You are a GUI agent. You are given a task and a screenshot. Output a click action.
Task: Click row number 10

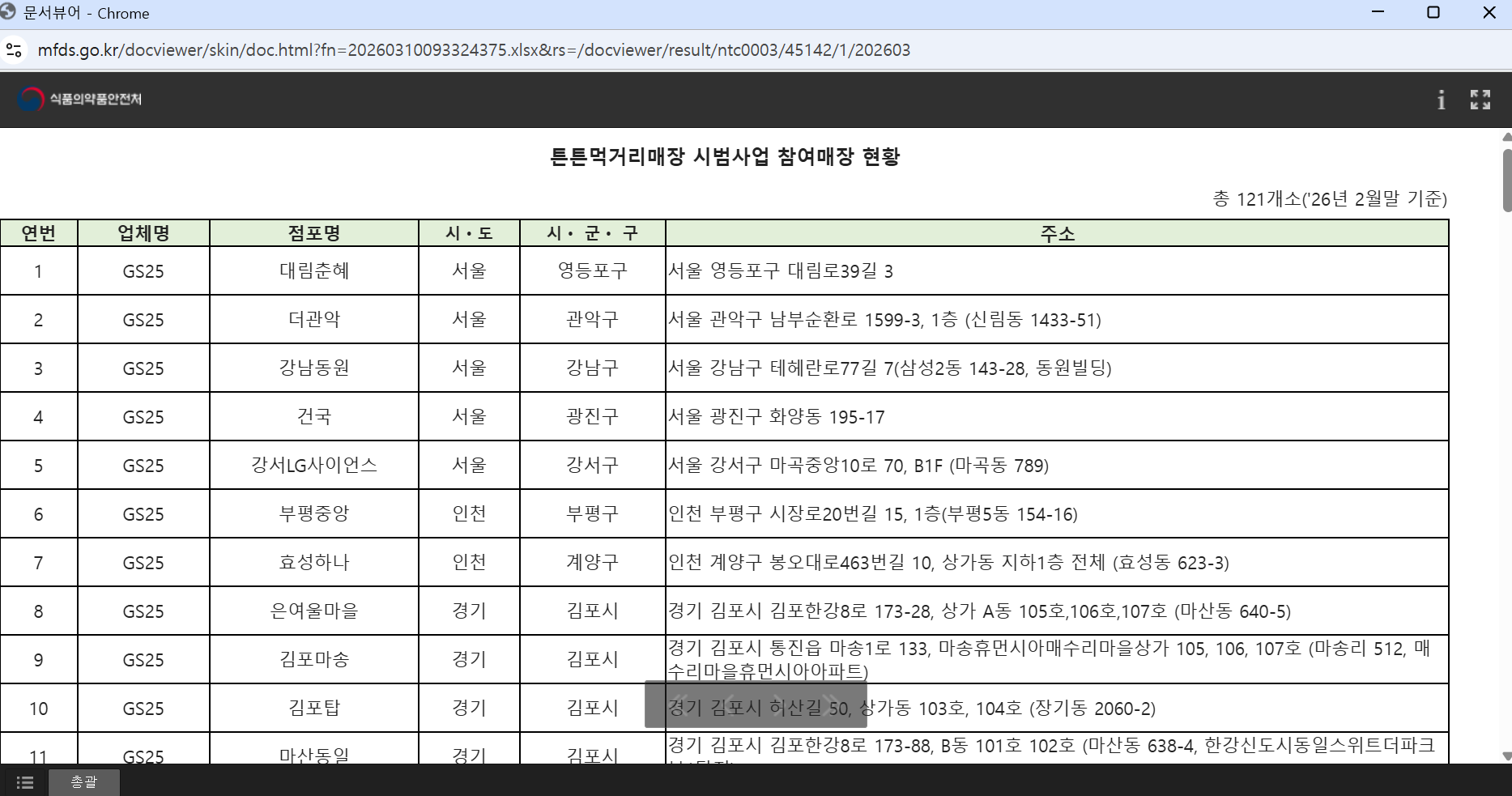click(38, 708)
